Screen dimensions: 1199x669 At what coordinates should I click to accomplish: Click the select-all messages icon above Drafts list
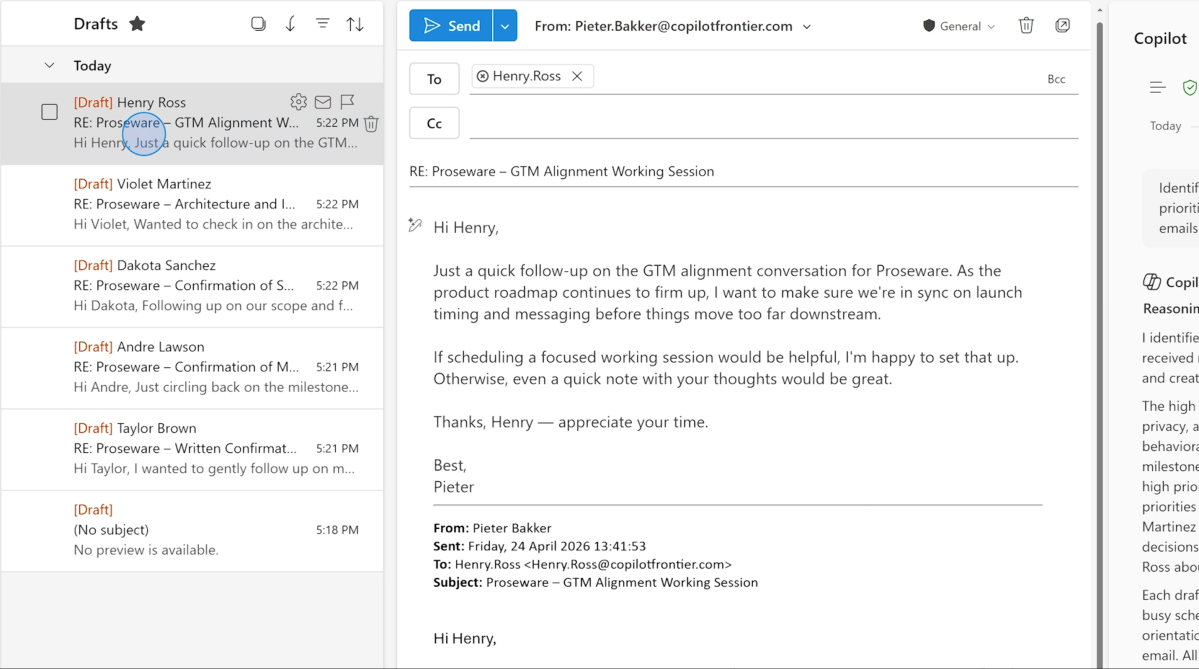258,23
